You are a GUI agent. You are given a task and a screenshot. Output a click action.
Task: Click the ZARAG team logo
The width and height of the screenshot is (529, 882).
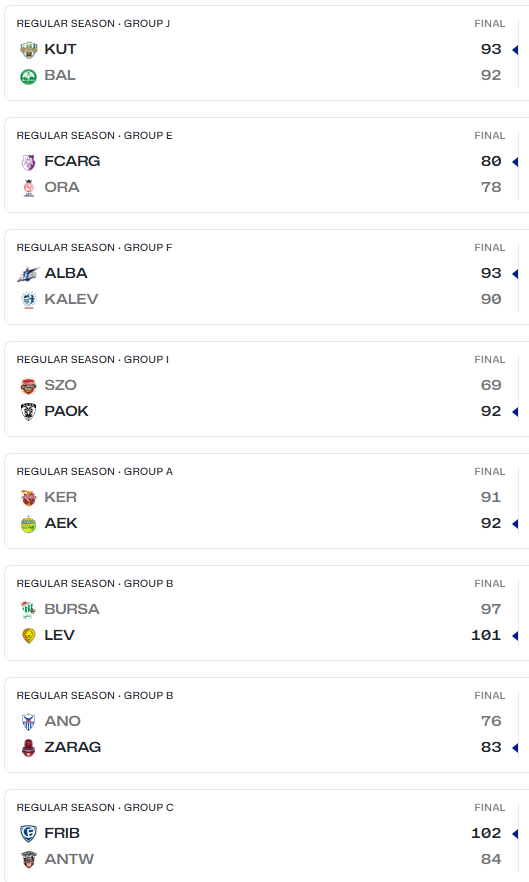[29, 748]
